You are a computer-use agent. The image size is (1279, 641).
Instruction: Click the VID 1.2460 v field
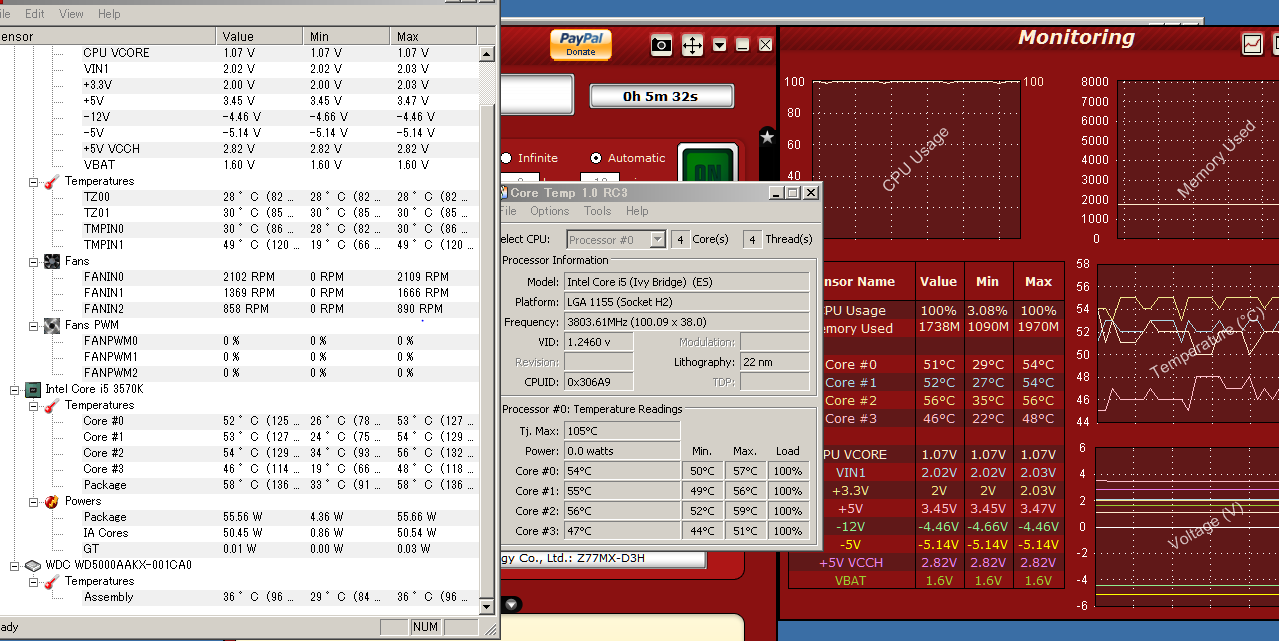pos(599,342)
